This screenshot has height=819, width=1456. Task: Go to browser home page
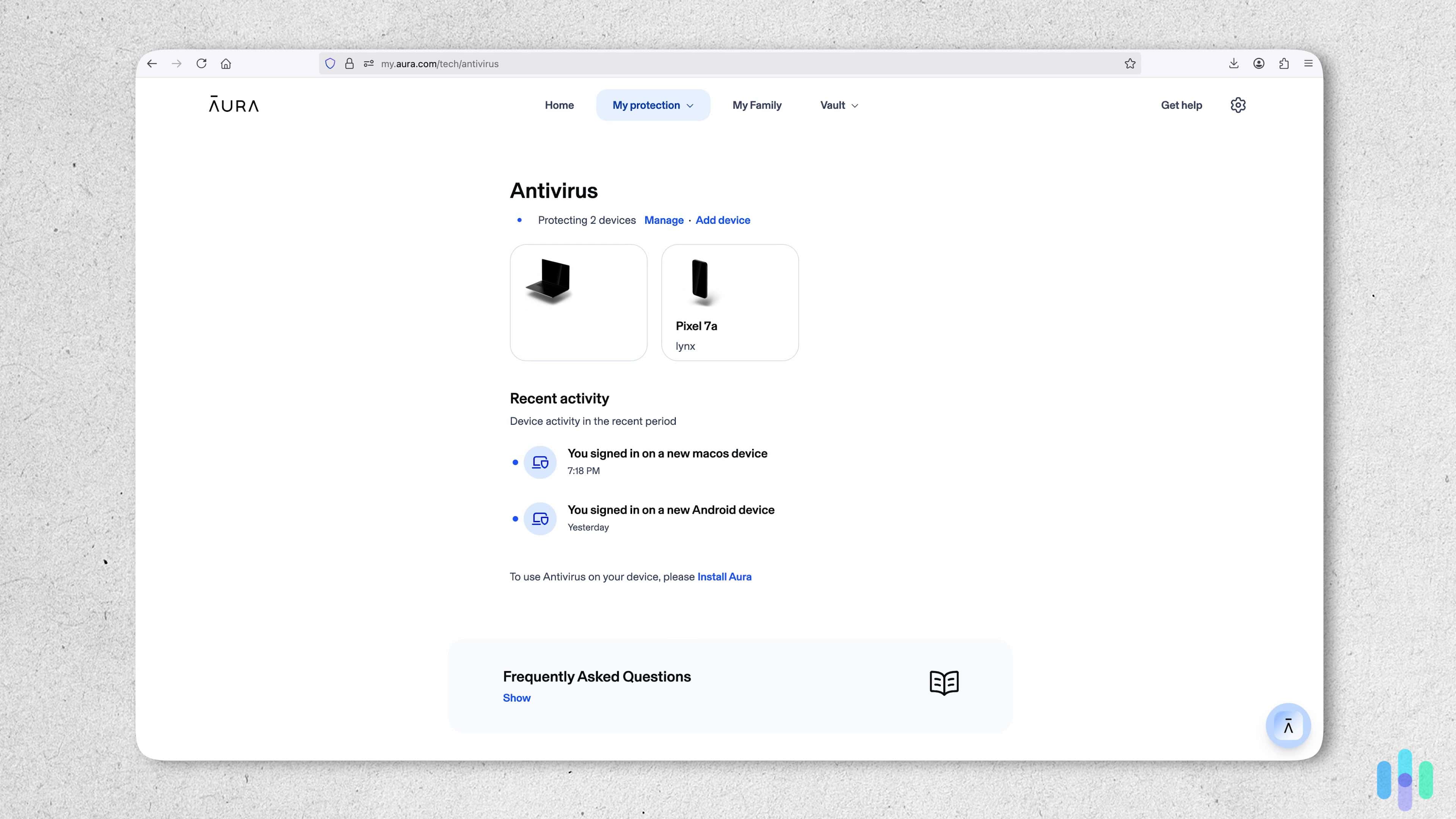(226, 64)
